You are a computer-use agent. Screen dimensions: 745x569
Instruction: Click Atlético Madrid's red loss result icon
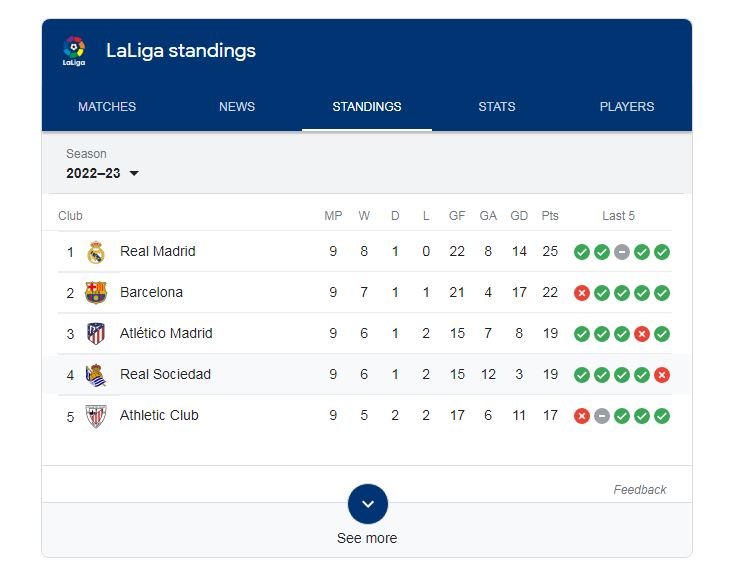pos(642,334)
